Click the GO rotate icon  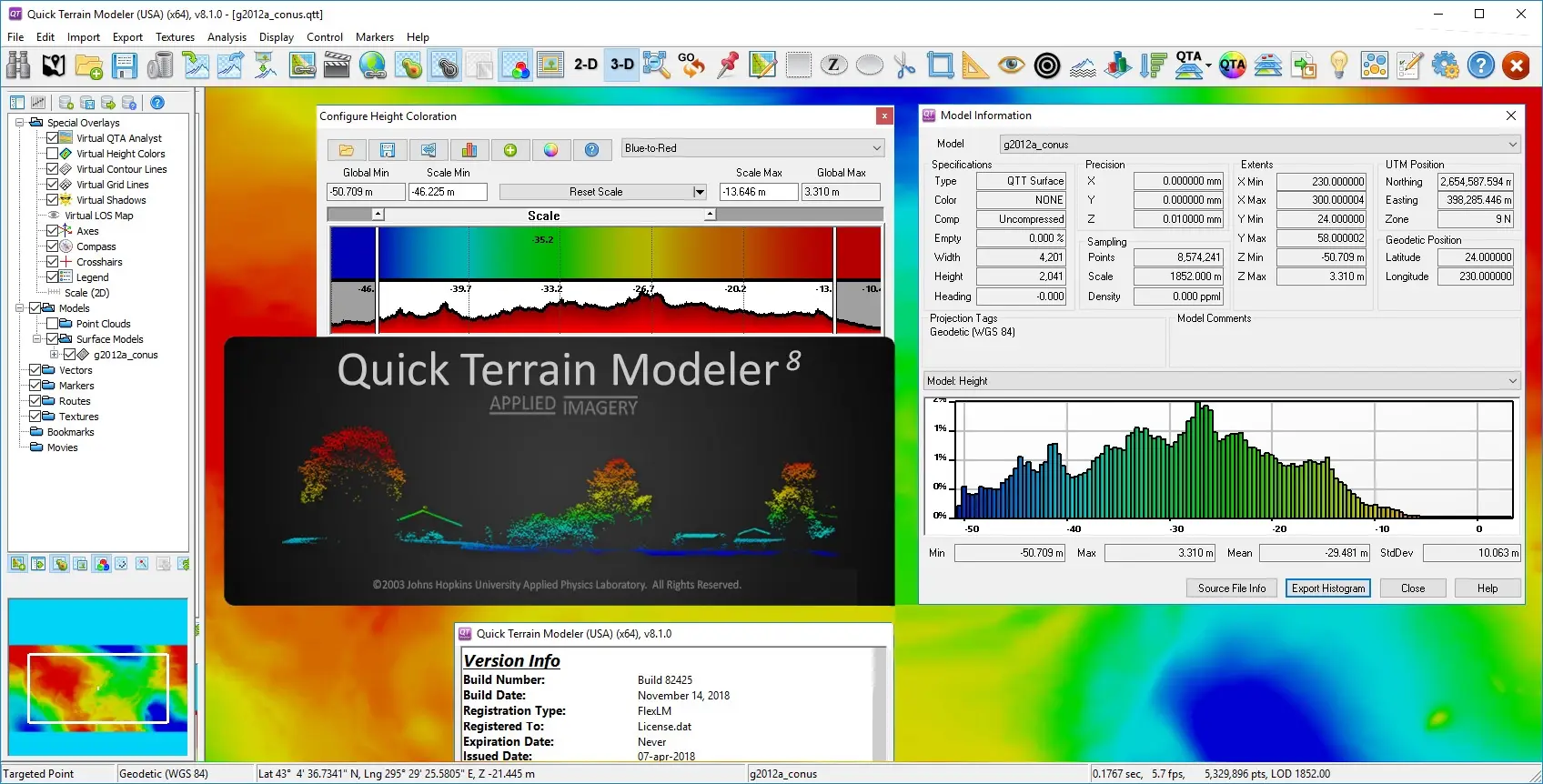click(x=691, y=65)
